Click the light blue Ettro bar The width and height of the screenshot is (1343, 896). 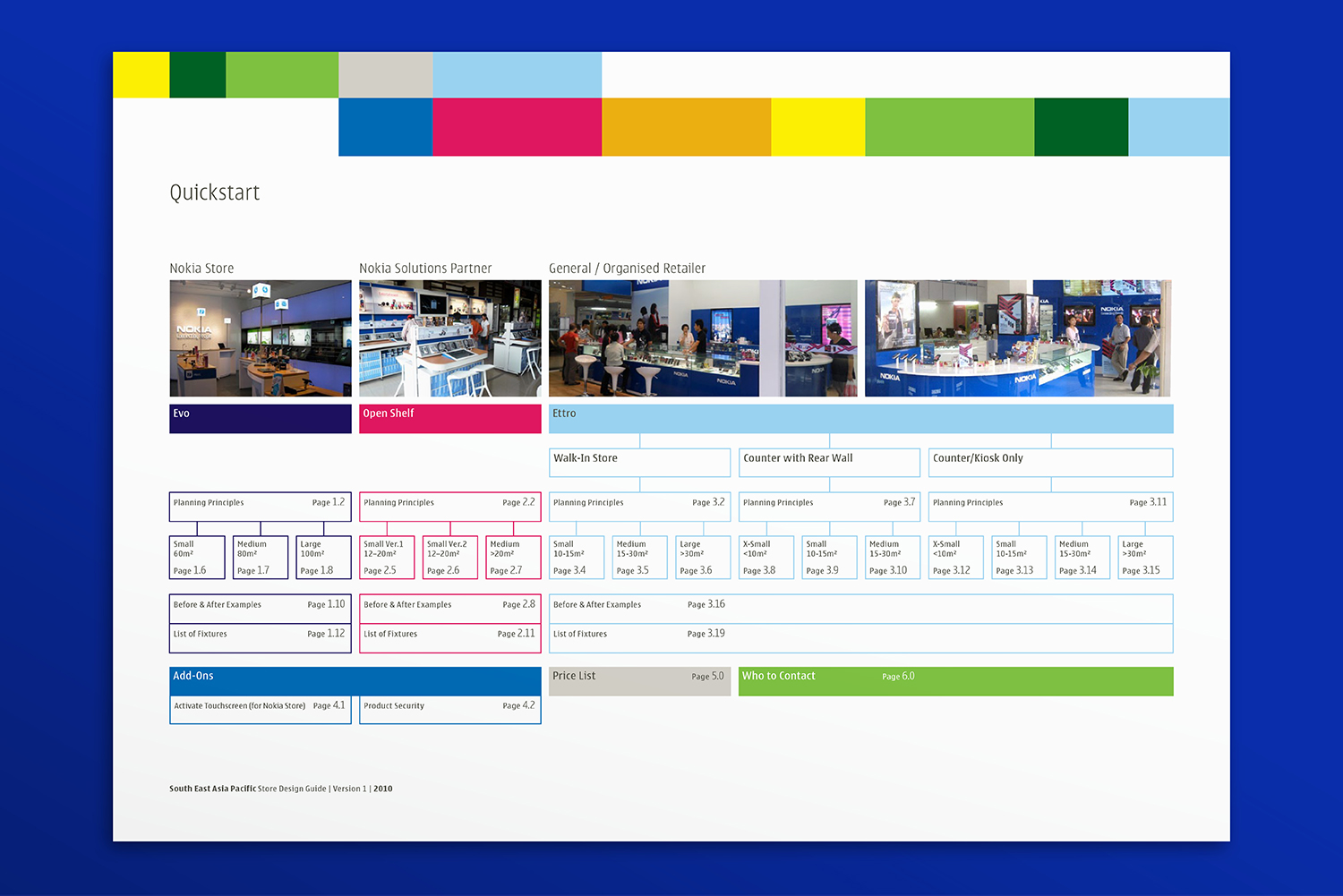[861, 419]
